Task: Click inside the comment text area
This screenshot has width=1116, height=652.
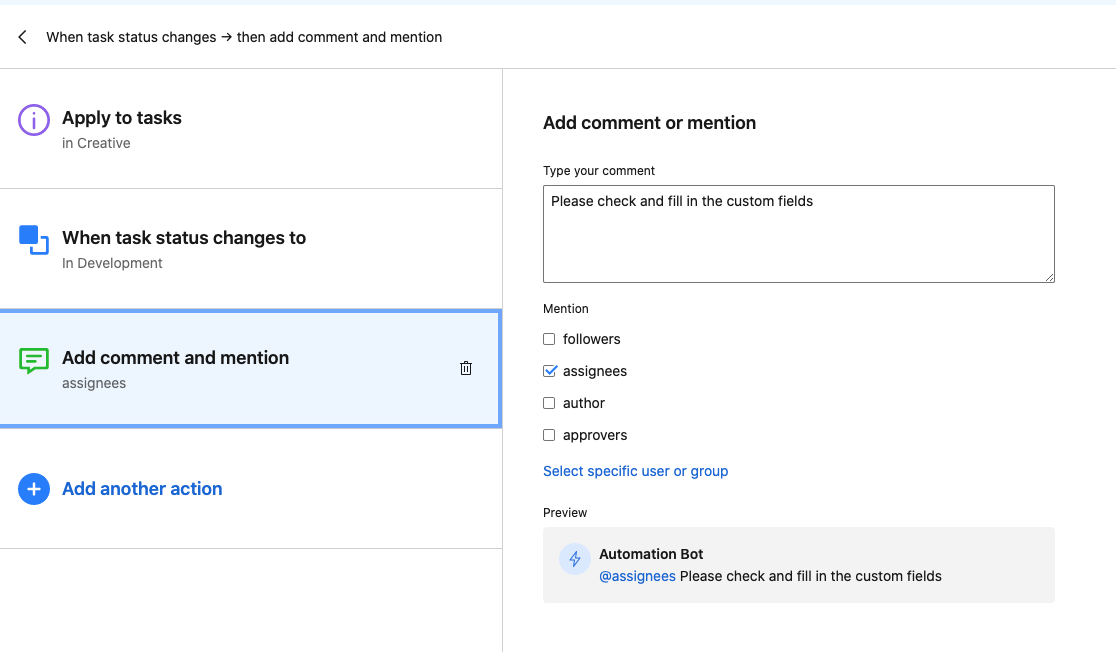Action: pyautogui.click(x=798, y=240)
